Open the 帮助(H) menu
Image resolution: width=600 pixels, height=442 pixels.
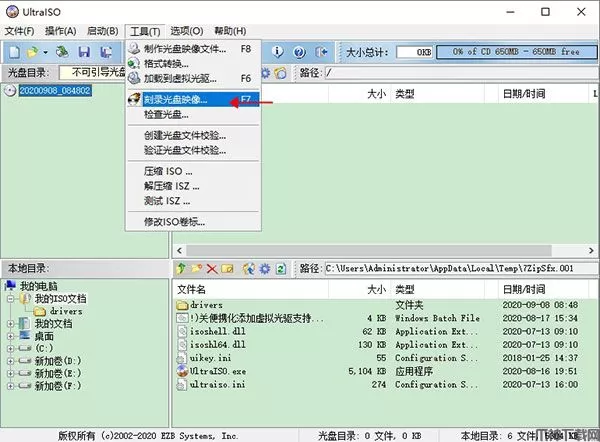pyautogui.click(x=230, y=31)
